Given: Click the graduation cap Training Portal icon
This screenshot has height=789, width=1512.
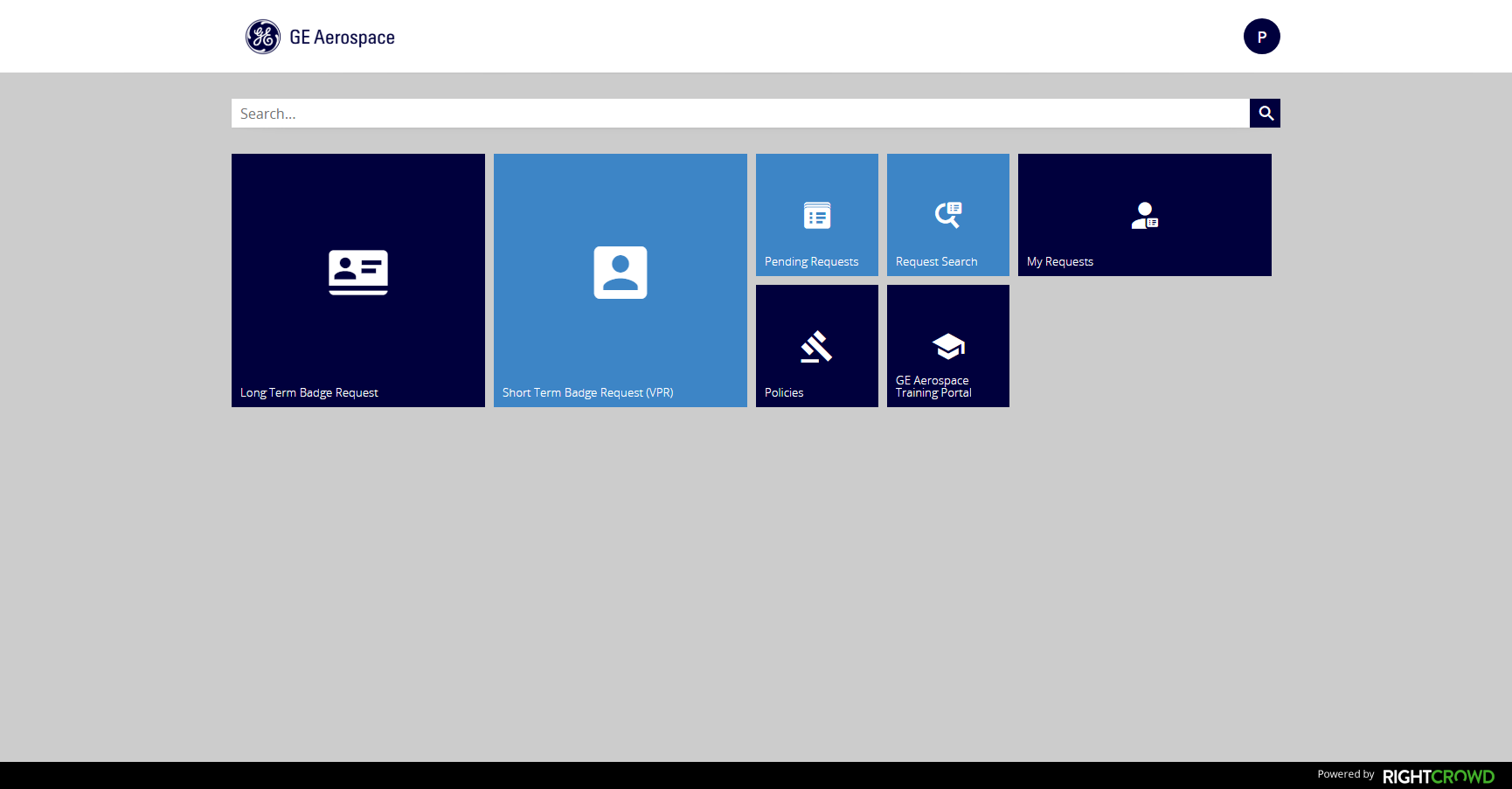Looking at the screenshot, I should (x=948, y=347).
